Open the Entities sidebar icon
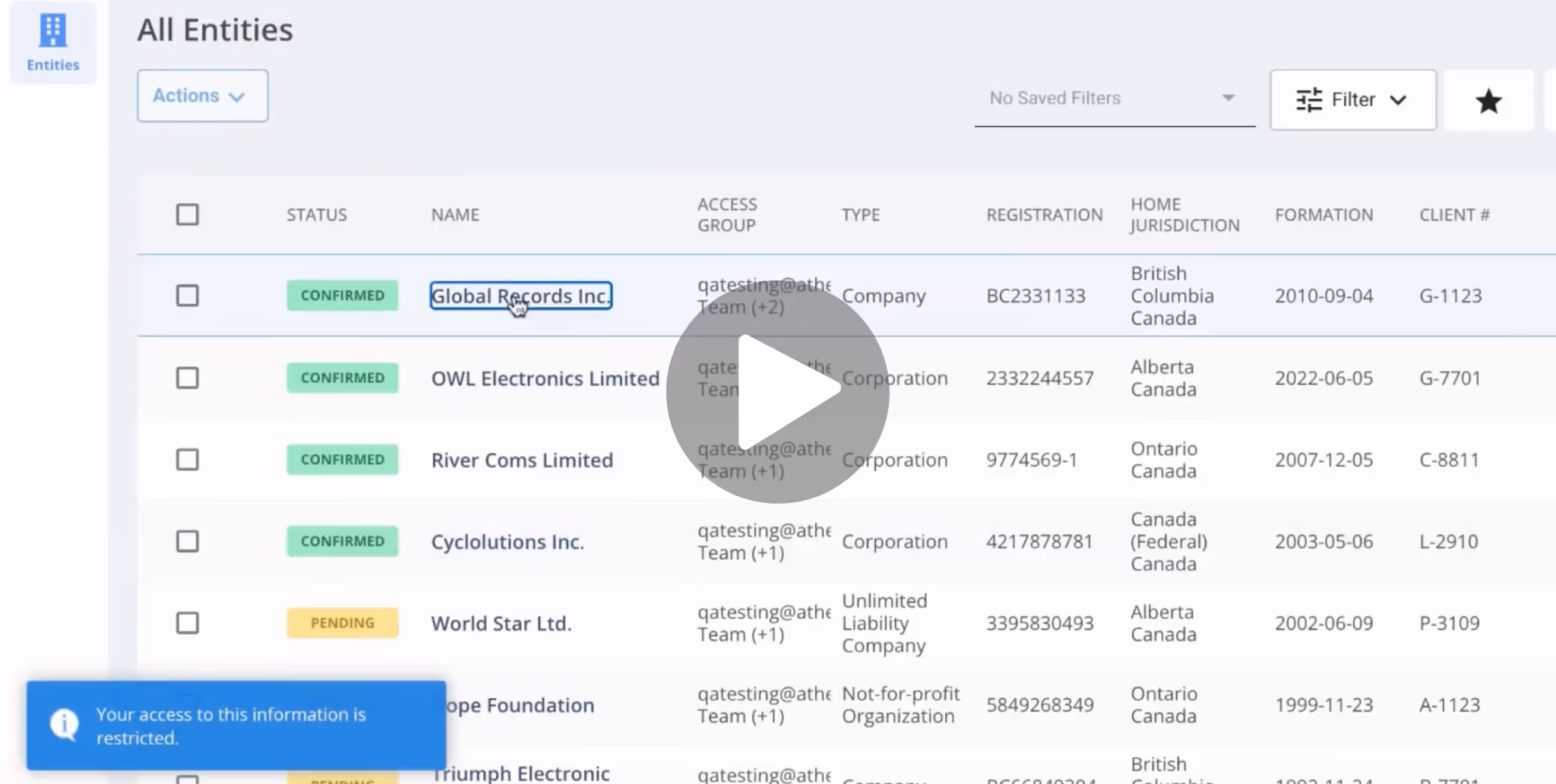Image resolution: width=1556 pixels, height=784 pixels. pos(52,43)
